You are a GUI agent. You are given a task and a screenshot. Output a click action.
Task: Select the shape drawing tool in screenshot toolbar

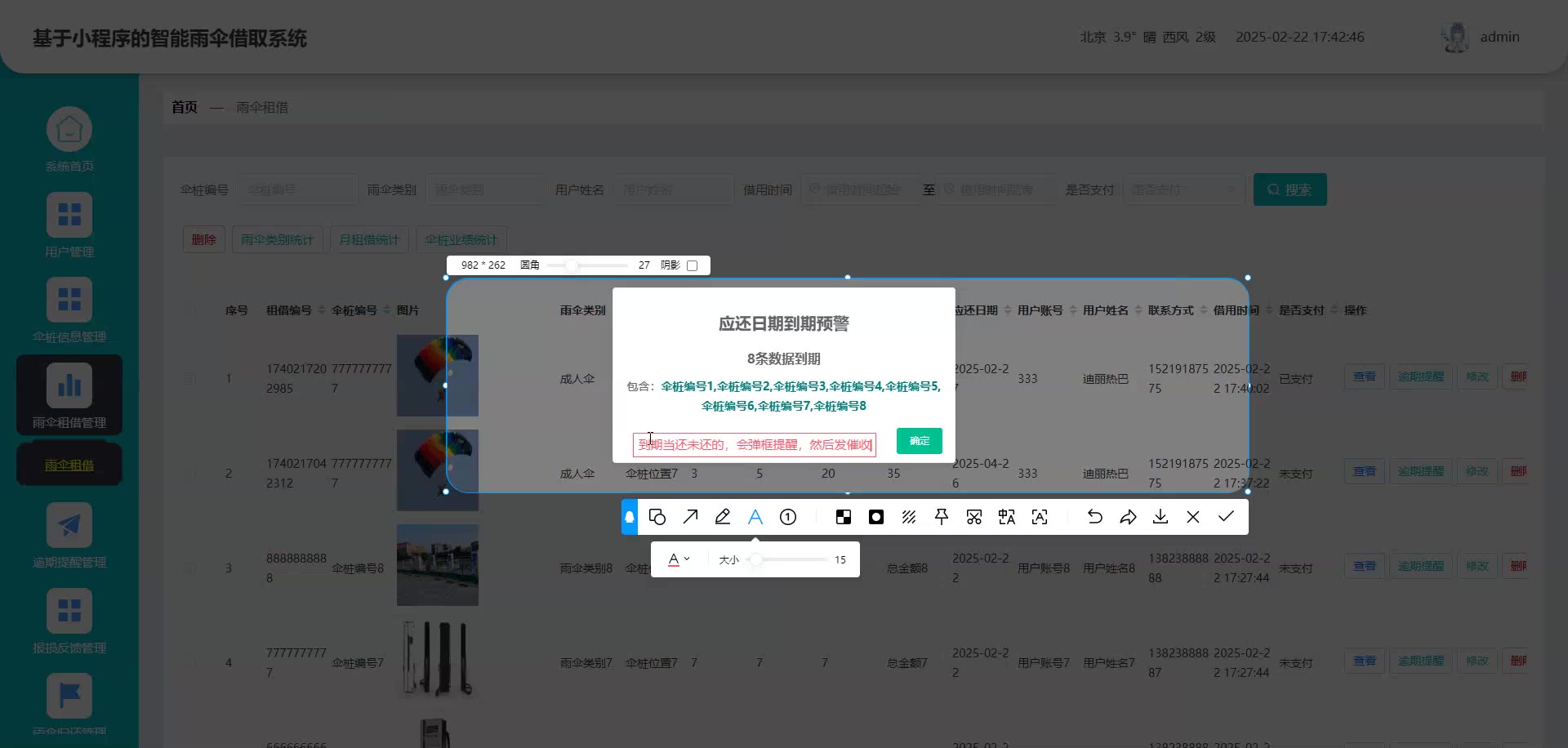pyautogui.click(x=657, y=517)
